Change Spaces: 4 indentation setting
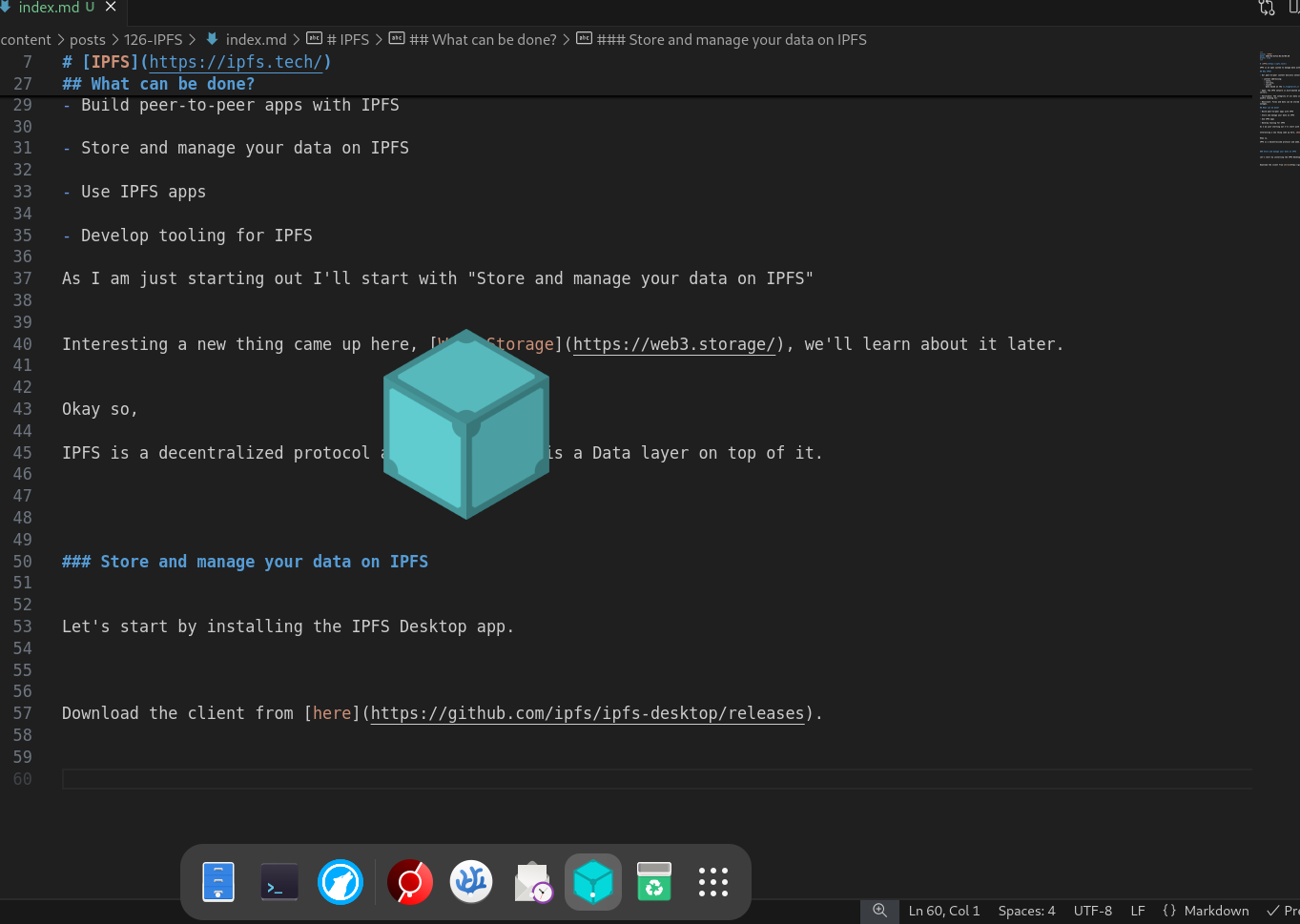 pos(1026,911)
